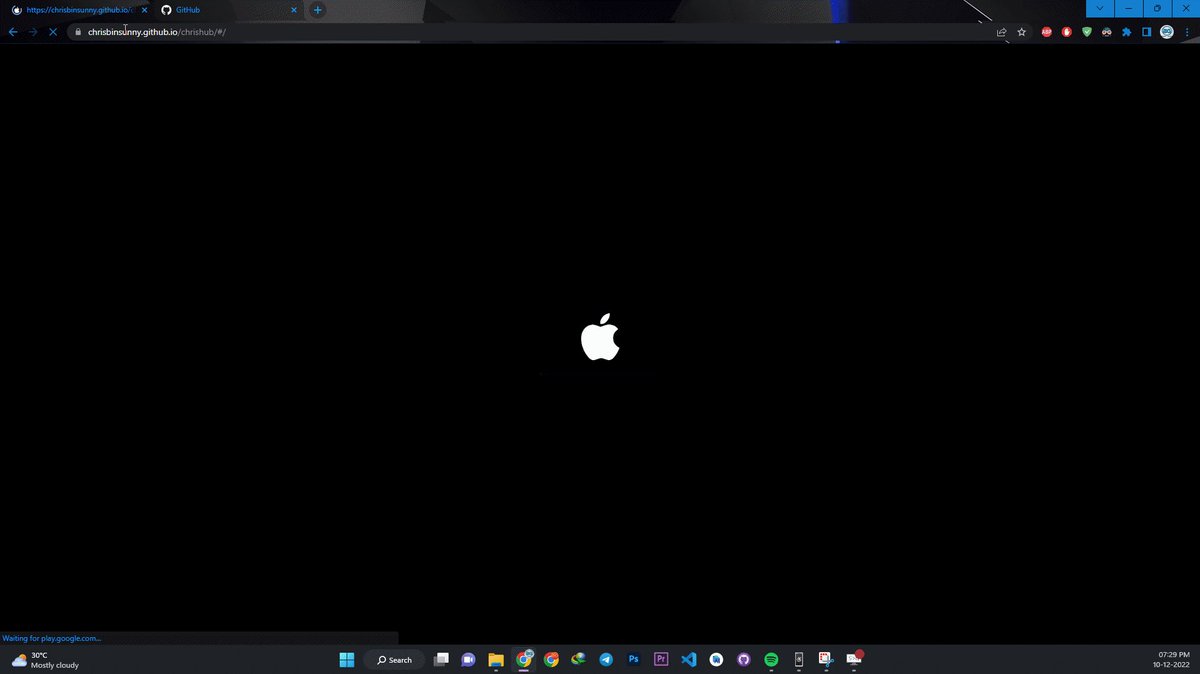Open Task View on the taskbar
Viewport: 1200px width, 674px height.
[x=441, y=660]
